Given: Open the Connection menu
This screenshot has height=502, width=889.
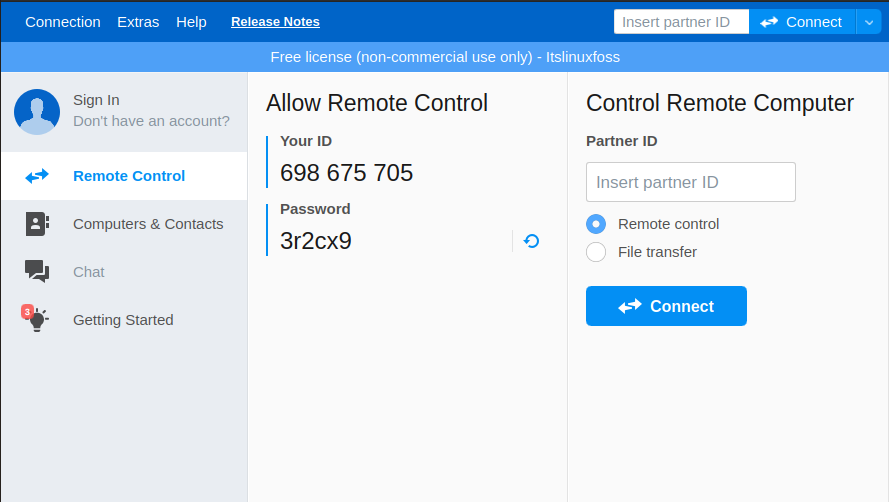Looking at the screenshot, I should point(63,22).
